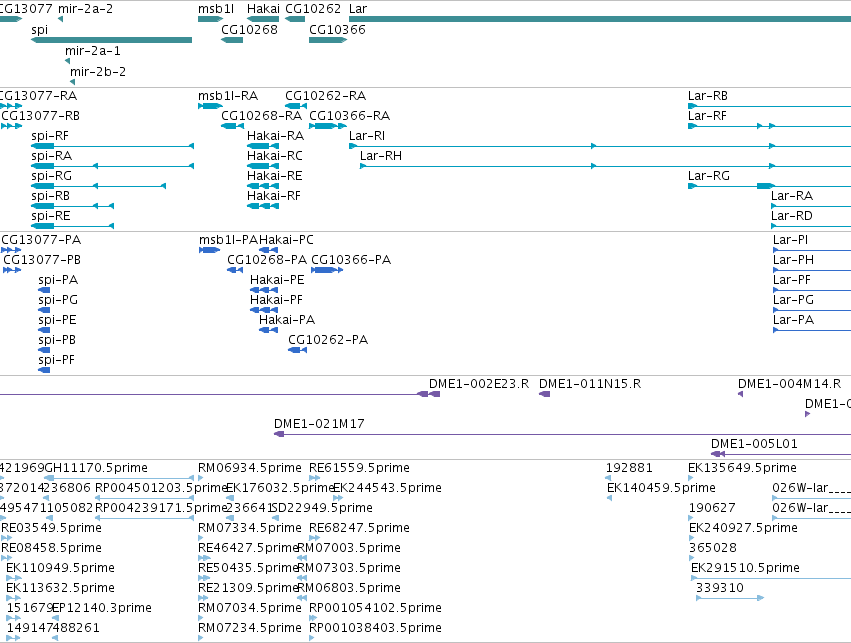Click clone DME1-021M17 label
The height and width of the screenshot is (643, 851).
coord(319,424)
